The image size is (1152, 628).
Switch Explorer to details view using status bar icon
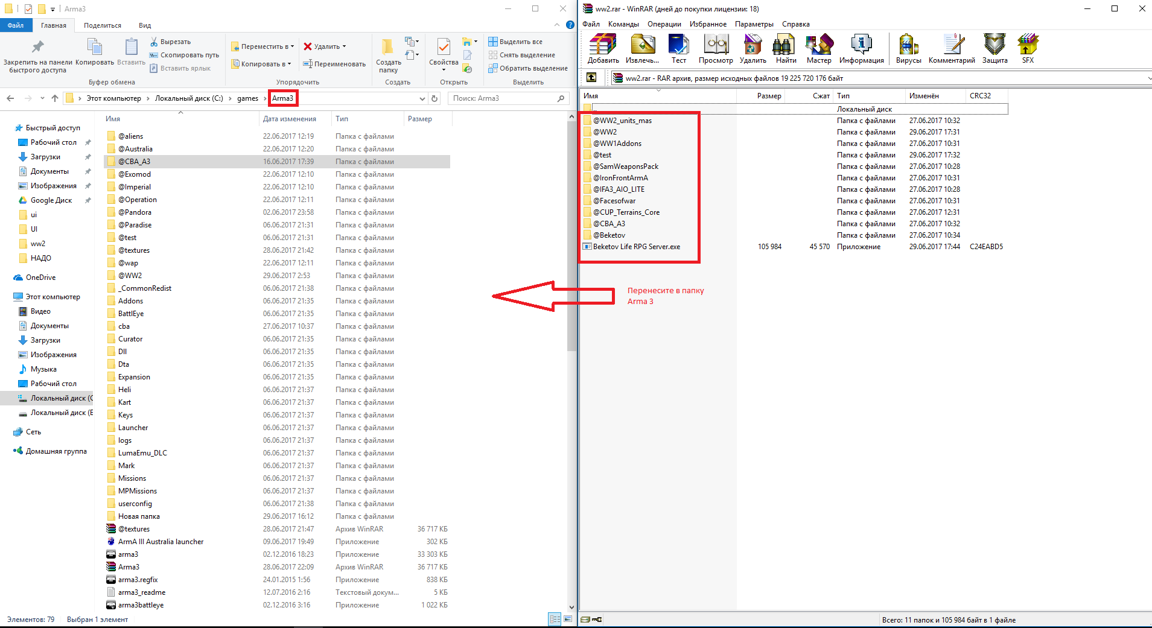(555, 620)
